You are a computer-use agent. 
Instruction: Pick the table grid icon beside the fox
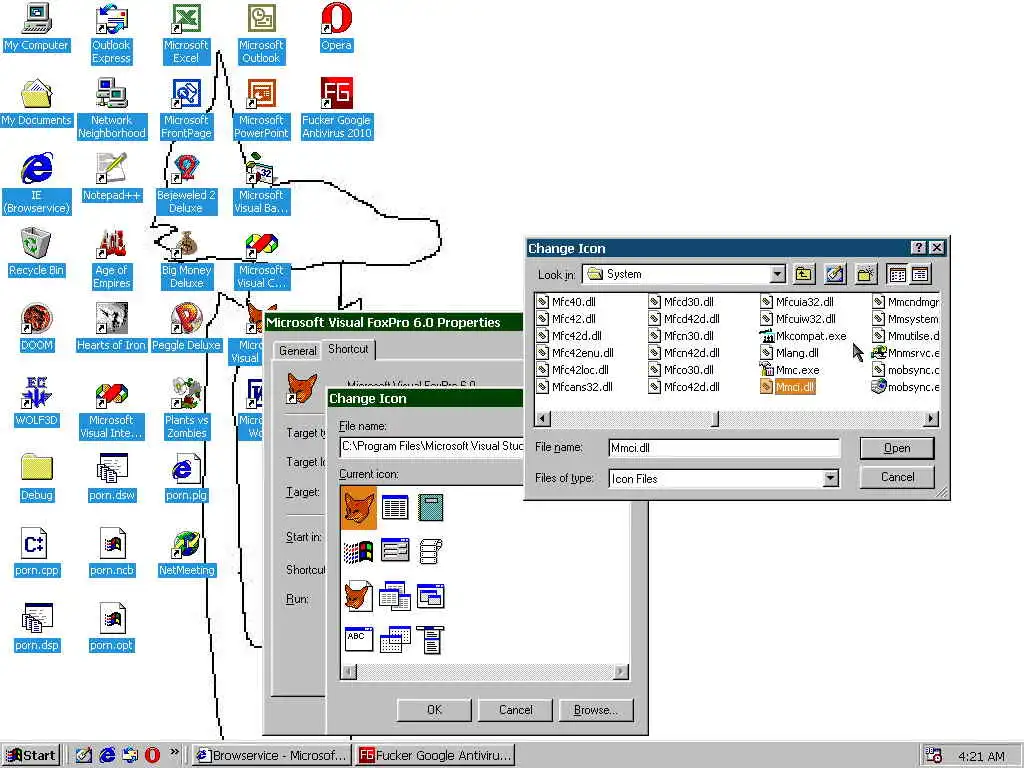[395, 507]
